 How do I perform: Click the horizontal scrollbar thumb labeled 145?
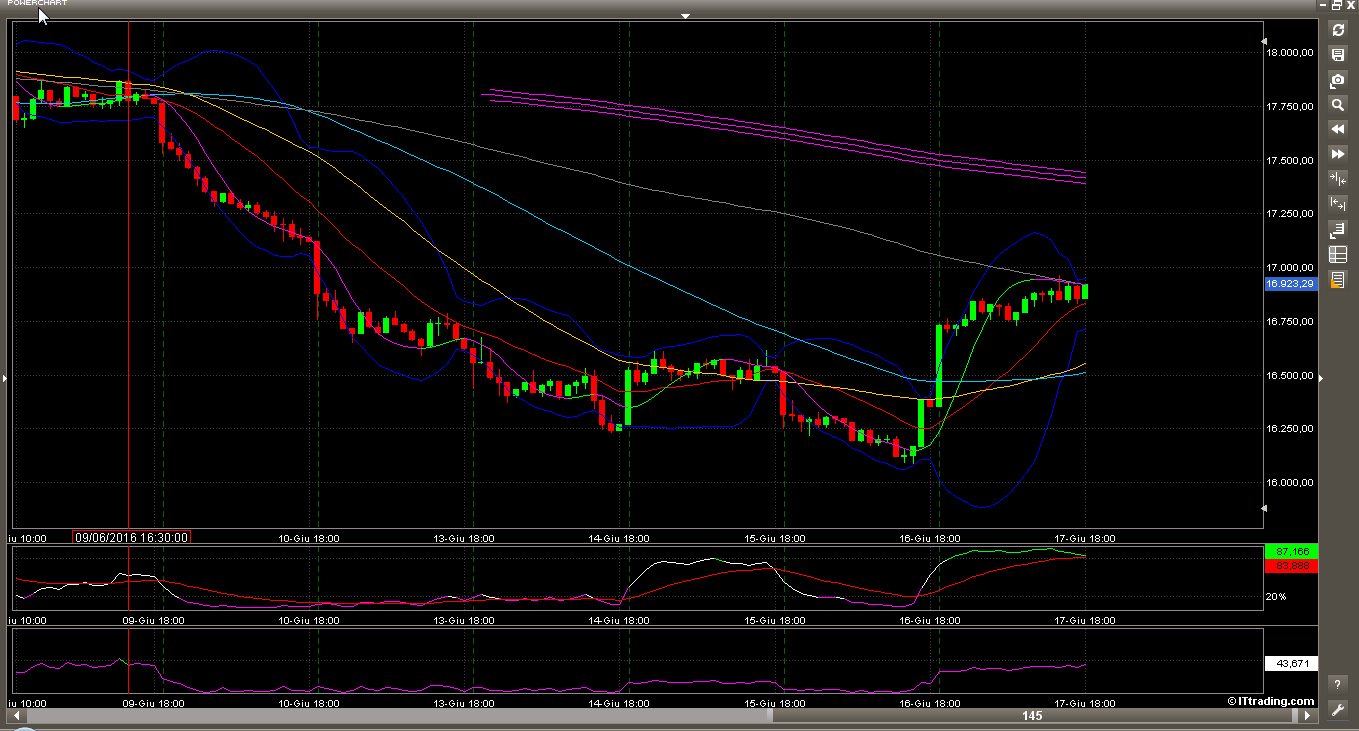point(1033,716)
